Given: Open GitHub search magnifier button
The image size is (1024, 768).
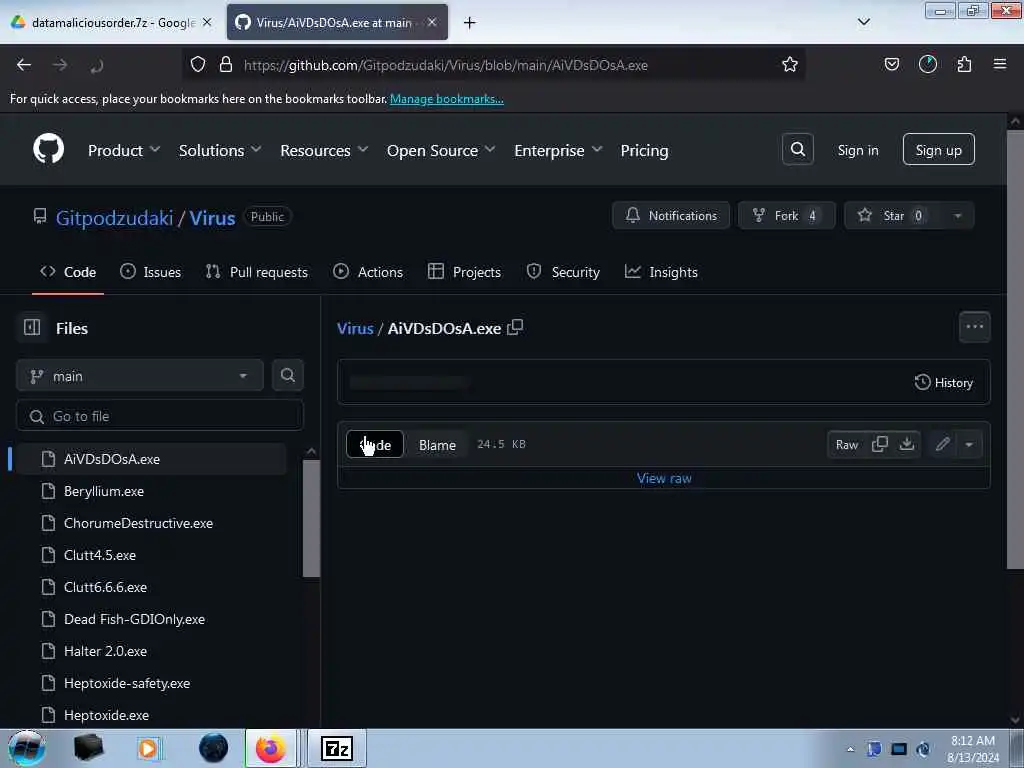Looking at the screenshot, I should [x=797, y=150].
